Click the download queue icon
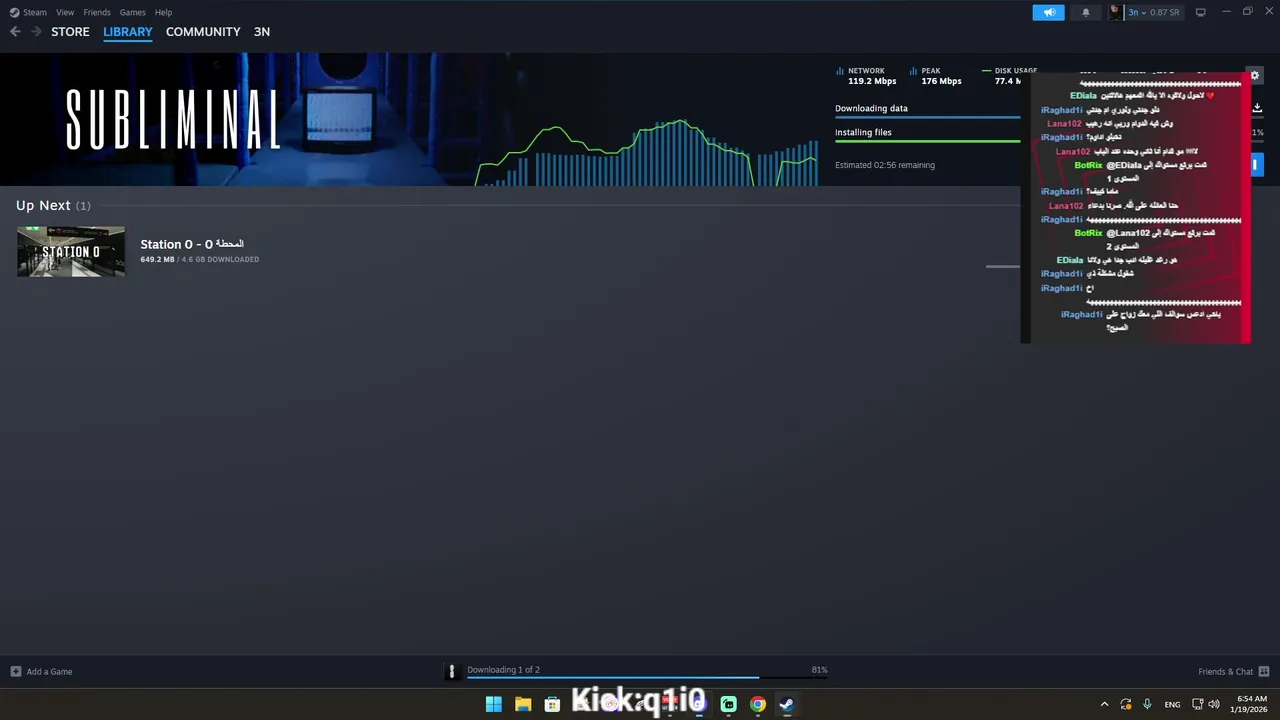The image size is (1280, 720). (x=1257, y=108)
